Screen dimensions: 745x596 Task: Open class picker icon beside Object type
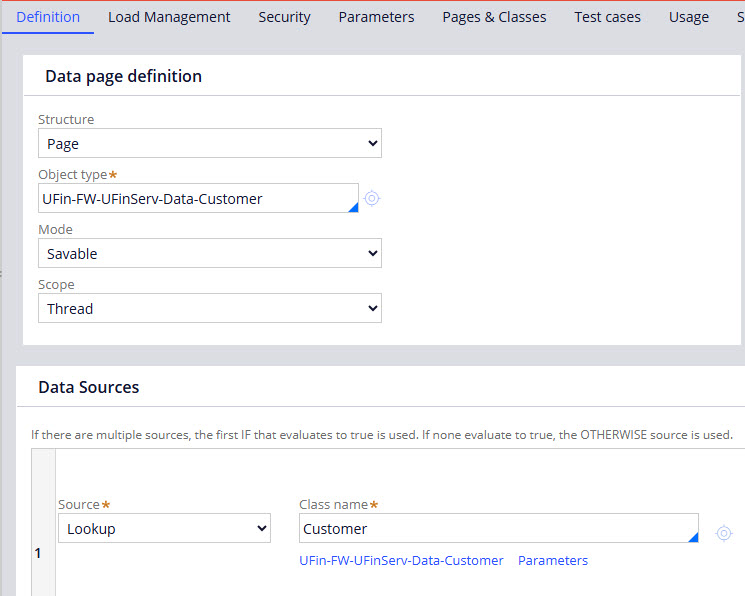click(x=372, y=198)
